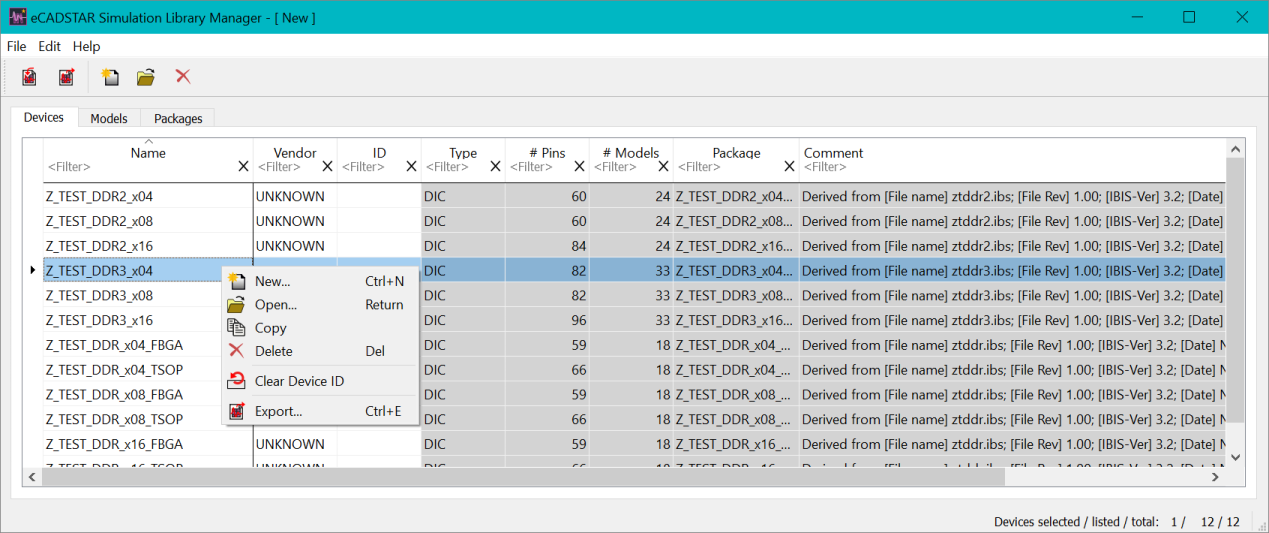Screen dimensions: 1269x533
Task: Click the 96 pins cell of Z_TEST_DDR3_x16
Action: [547, 320]
